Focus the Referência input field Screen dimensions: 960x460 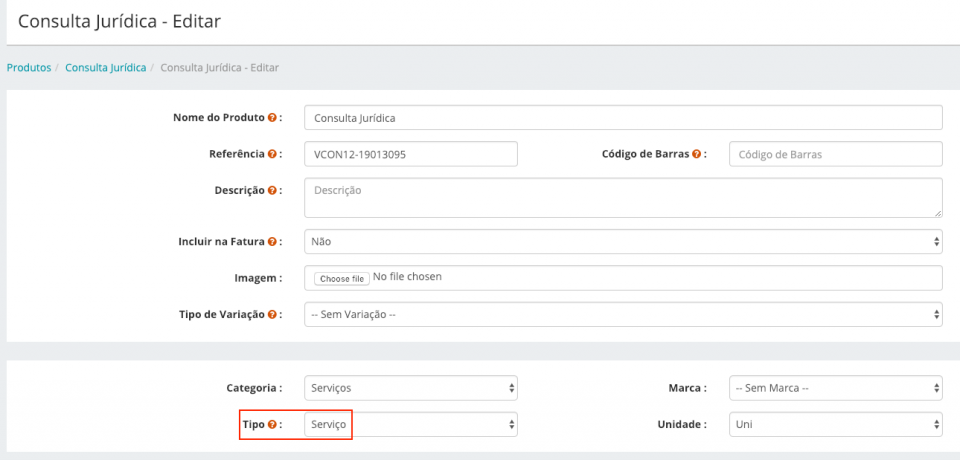(x=410, y=155)
